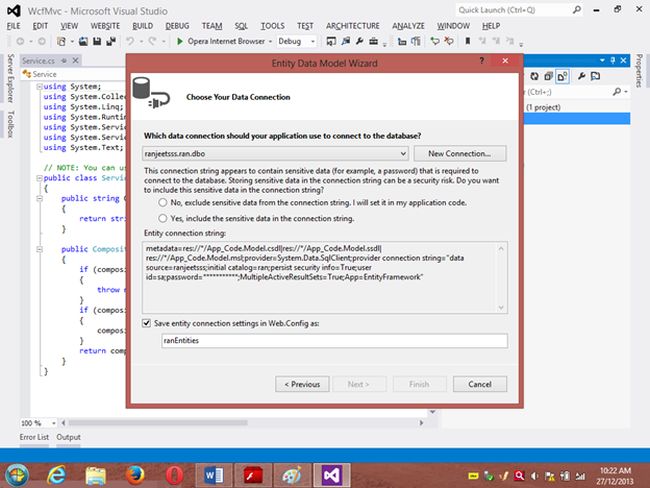Click the < Previous button
Image resolution: width=650 pixels, height=488 pixels.
pyautogui.click(x=302, y=384)
